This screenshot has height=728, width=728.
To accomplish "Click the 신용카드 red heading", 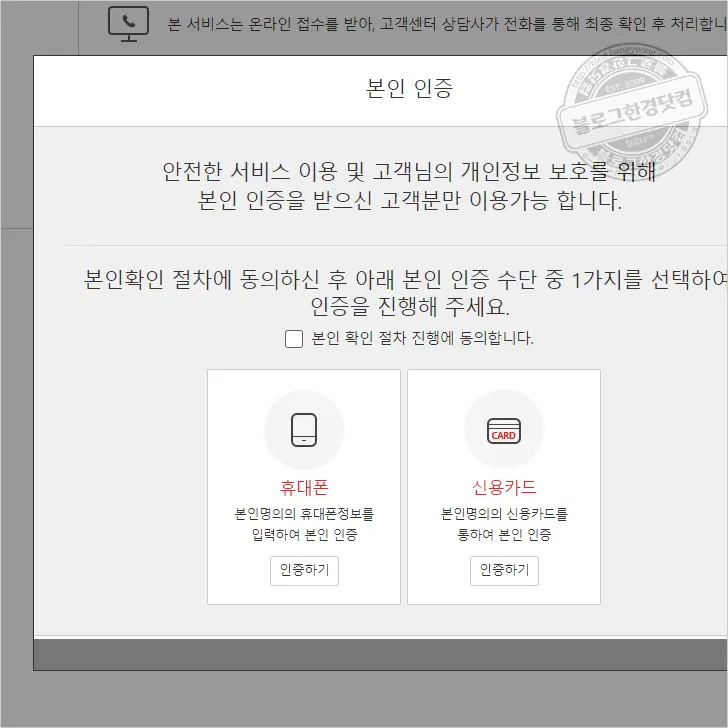I will (504, 488).
